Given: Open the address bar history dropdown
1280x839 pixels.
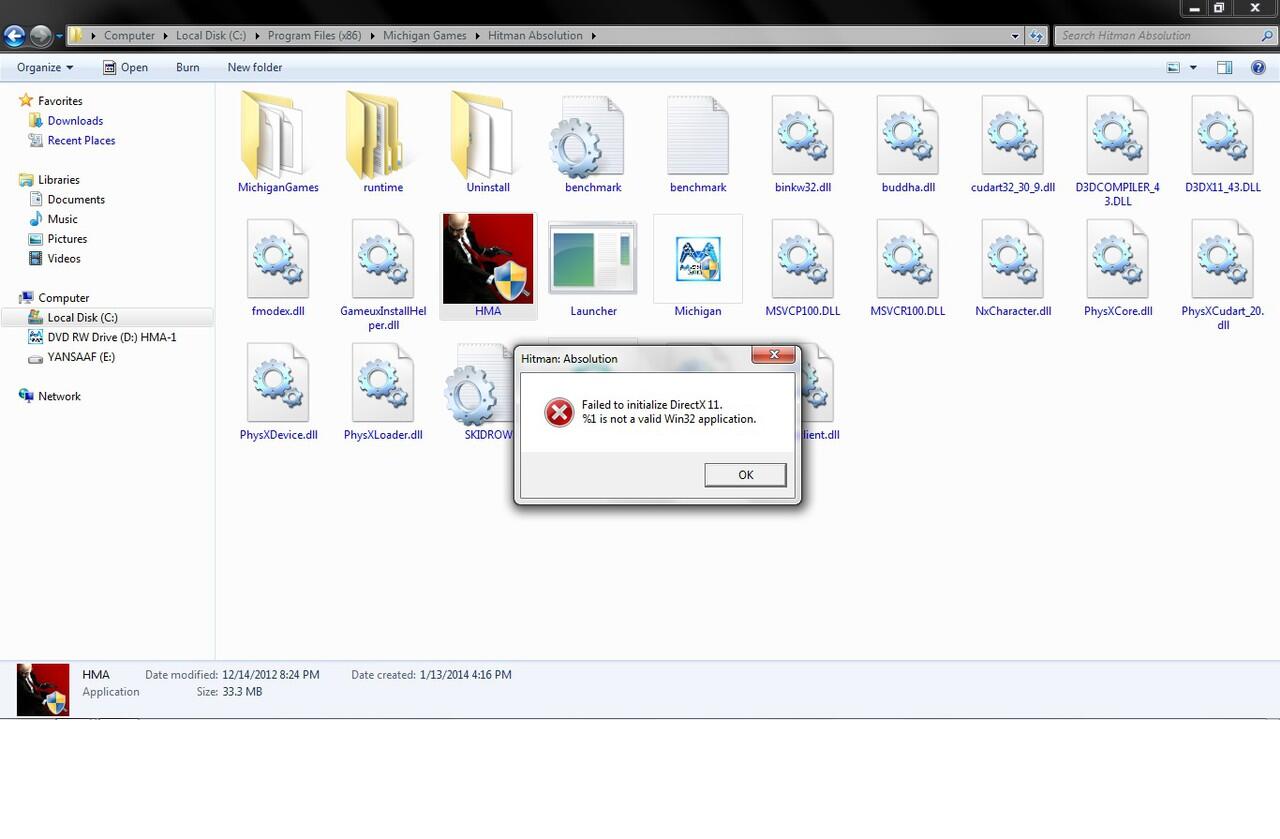Looking at the screenshot, I should [x=1016, y=36].
